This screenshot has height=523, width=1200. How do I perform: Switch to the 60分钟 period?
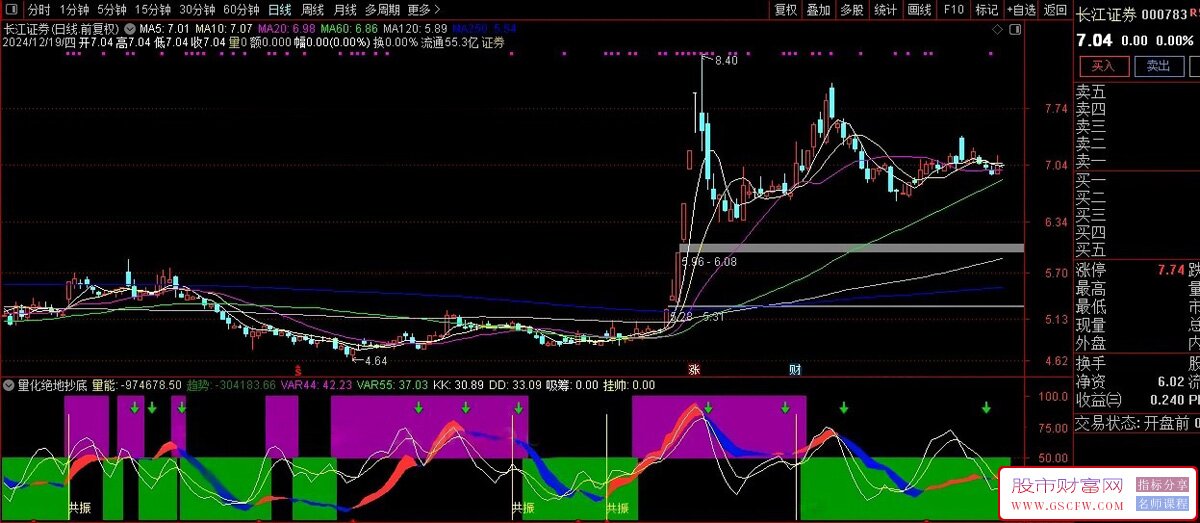click(x=241, y=10)
